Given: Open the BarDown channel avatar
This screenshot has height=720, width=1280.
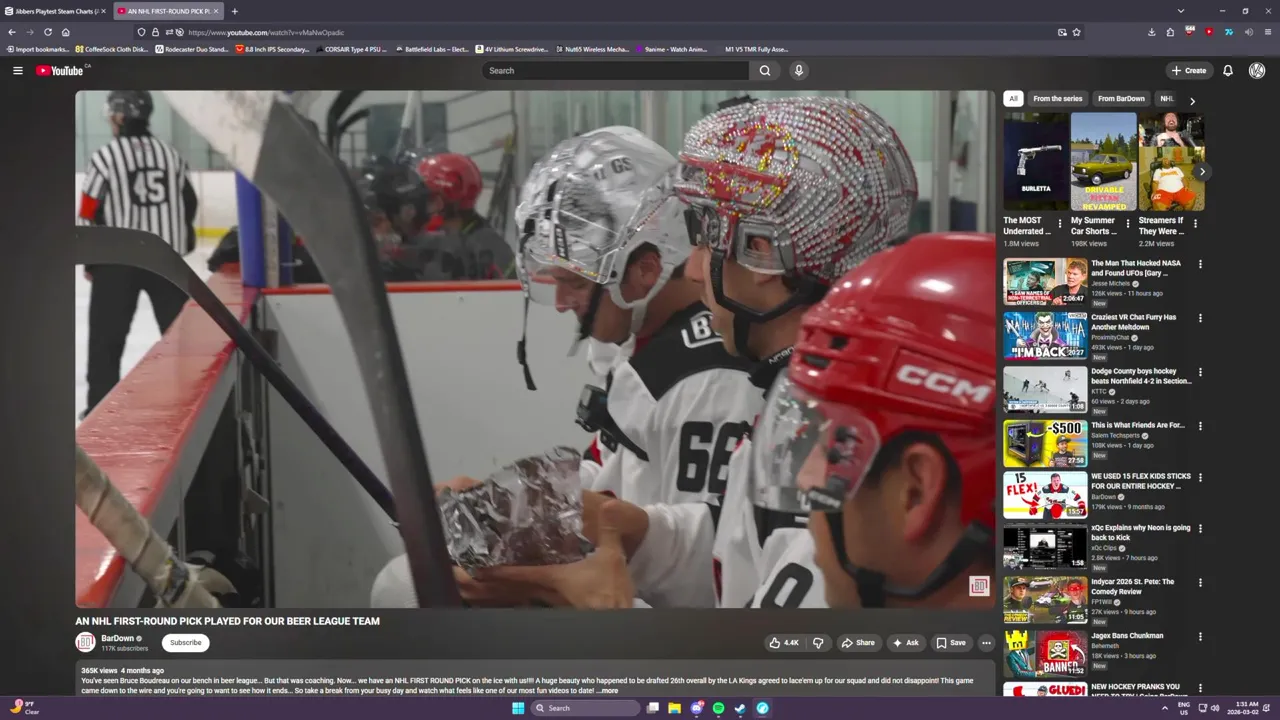Looking at the screenshot, I should 86,642.
